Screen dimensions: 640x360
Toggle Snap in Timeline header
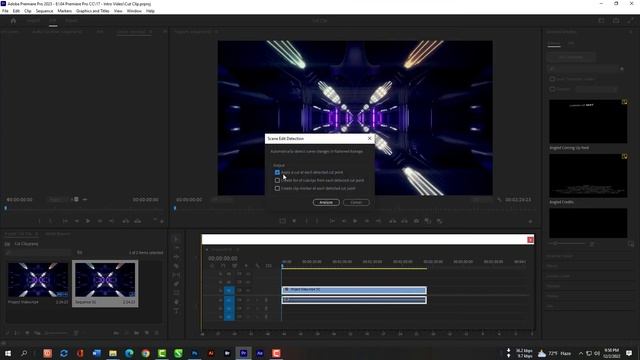pyautogui.click(x=223, y=266)
